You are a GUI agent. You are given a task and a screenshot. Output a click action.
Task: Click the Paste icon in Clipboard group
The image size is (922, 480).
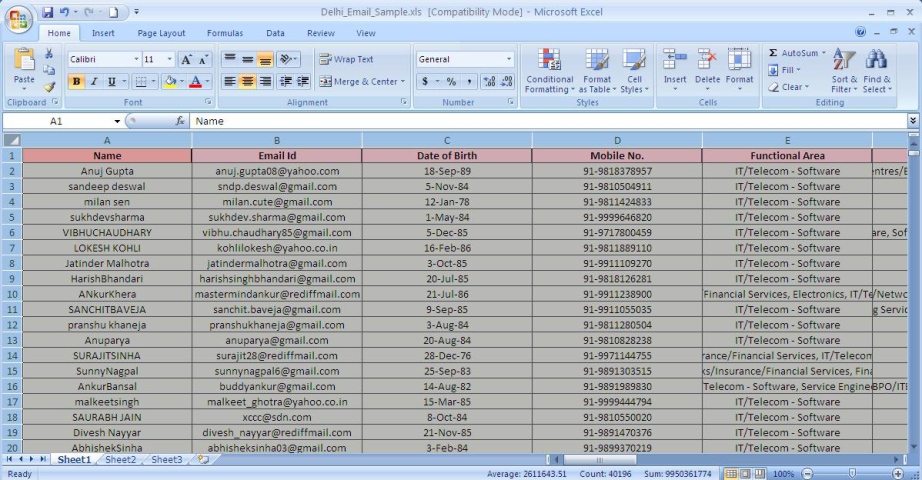click(x=24, y=64)
